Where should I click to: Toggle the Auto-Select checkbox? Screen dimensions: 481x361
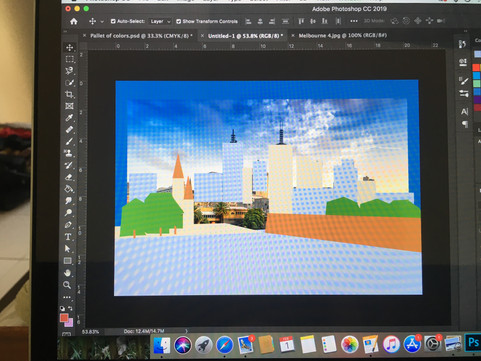pyautogui.click(x=113, y=21)
